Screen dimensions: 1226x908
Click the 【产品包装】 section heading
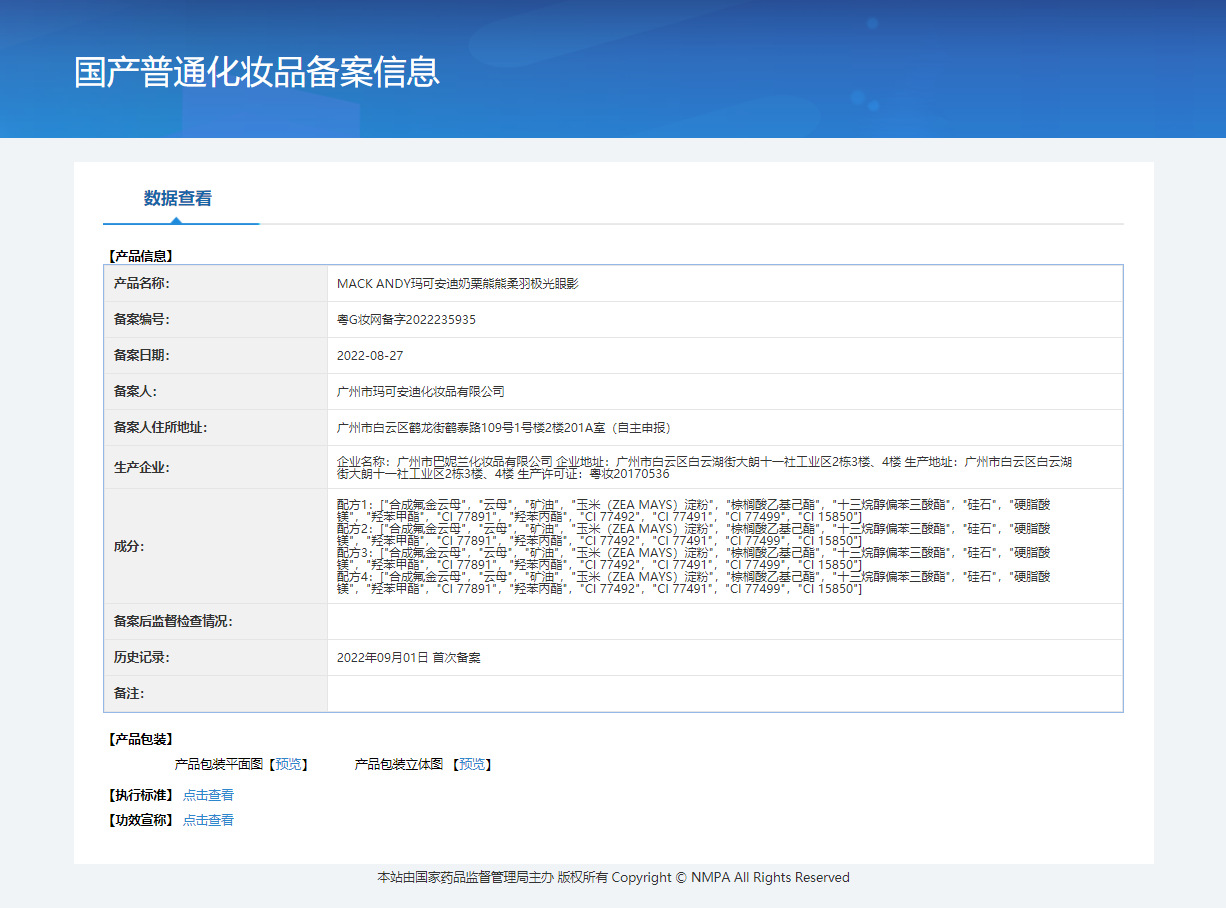pos(140,739)
